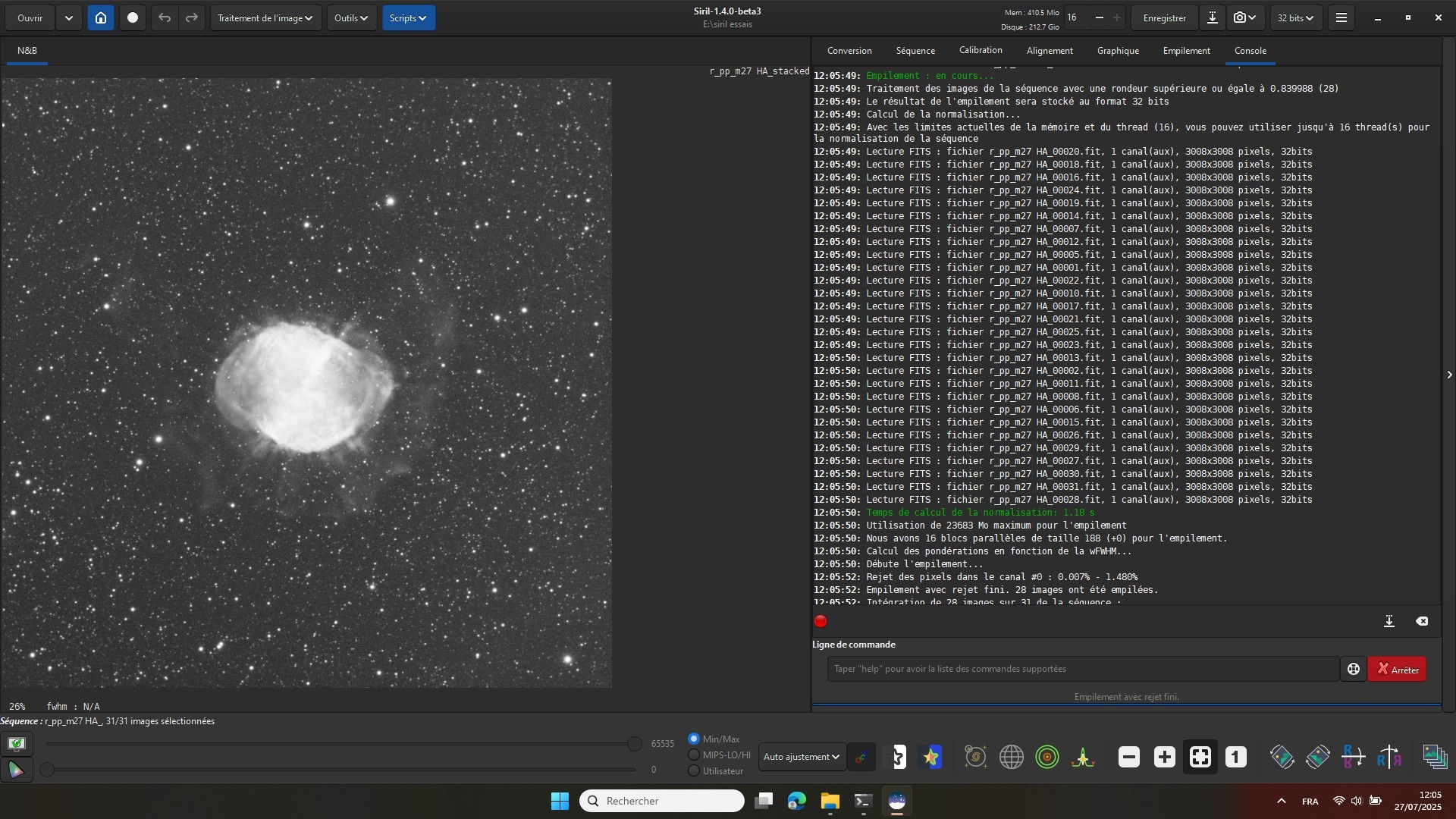This screenshot has height=819, width=1456.
Task: Adjust the lower 0 histogram slider handle
Action: click(47, 770)
